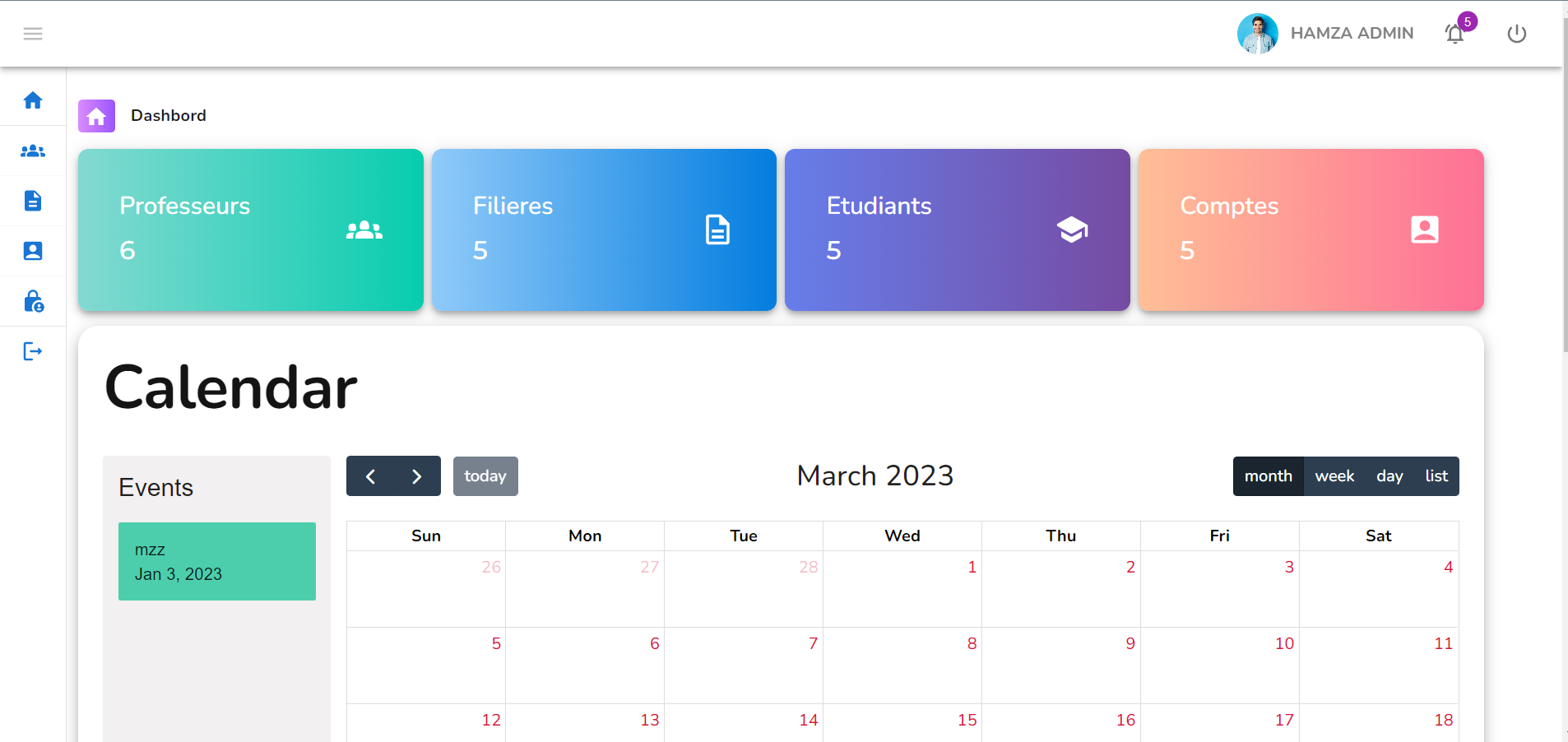Switch calendar to day view
1568x742 pixels.
click(1389, 475)
